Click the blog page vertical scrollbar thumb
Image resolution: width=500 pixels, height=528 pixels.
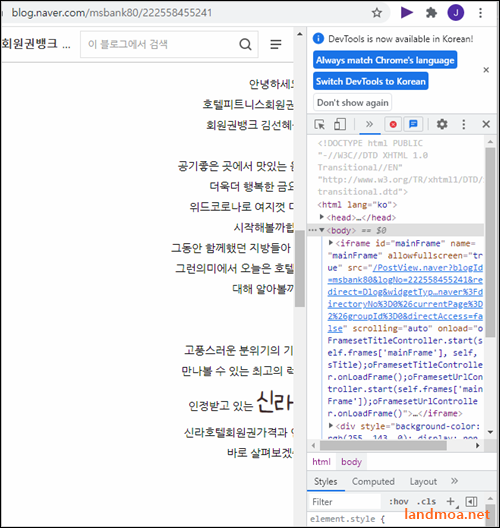[299, 268]
